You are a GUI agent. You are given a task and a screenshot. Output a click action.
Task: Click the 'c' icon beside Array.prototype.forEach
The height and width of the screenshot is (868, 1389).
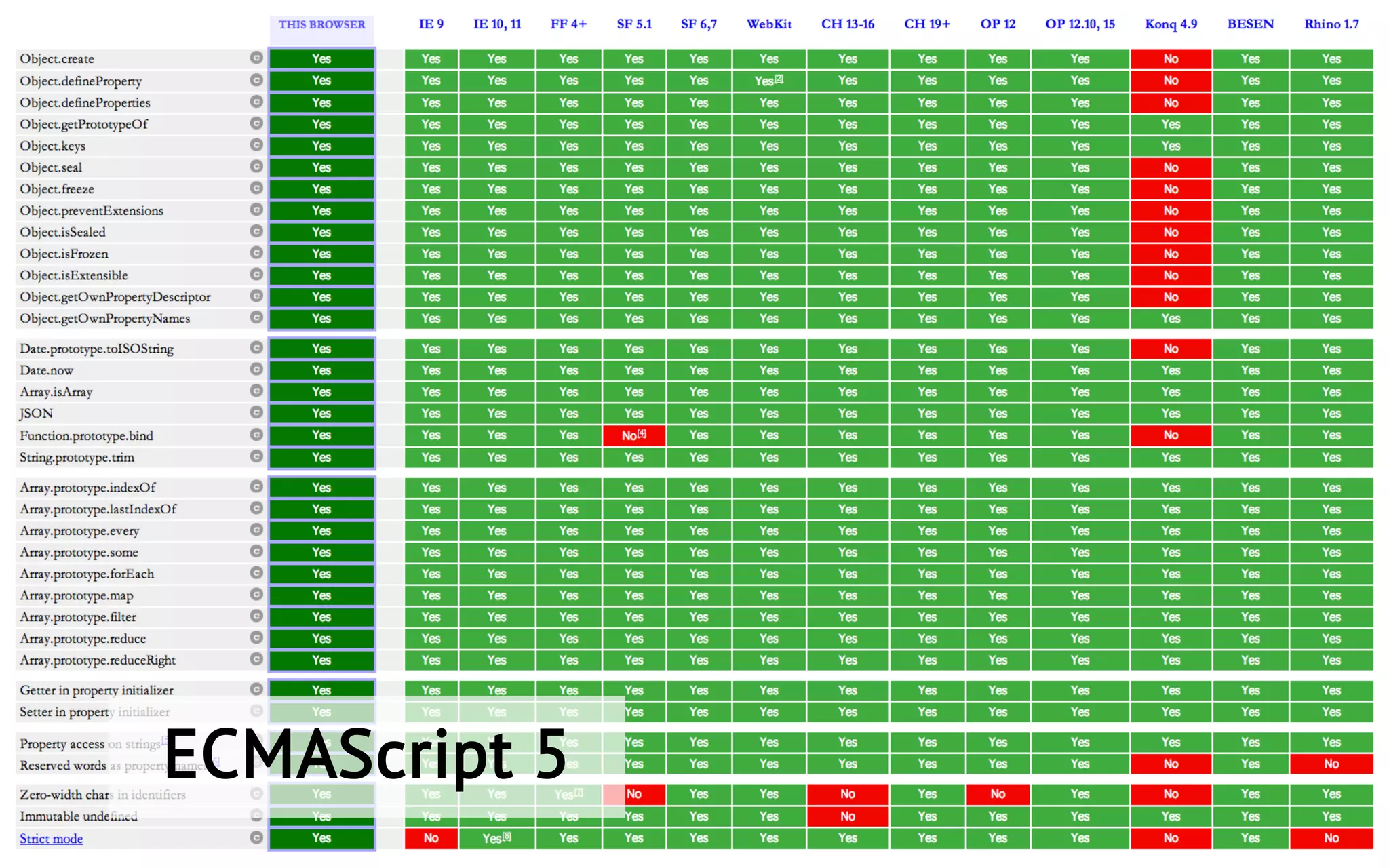[256, 573]
